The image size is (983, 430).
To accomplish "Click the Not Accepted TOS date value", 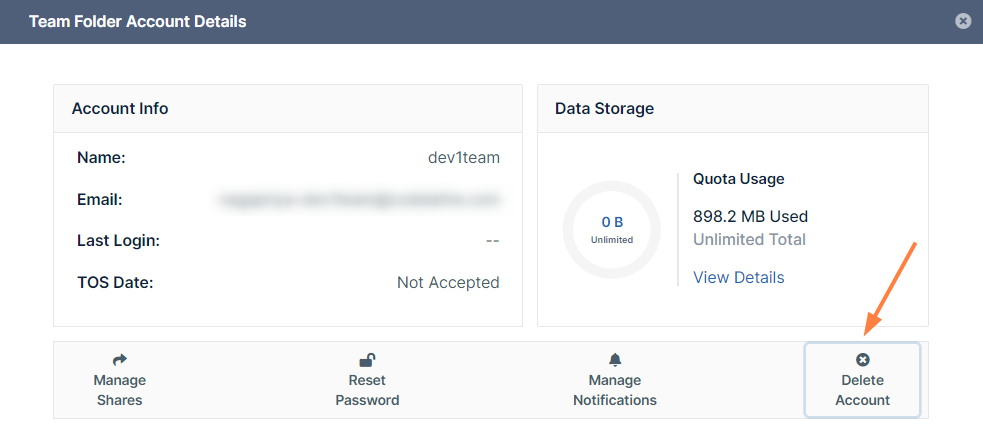I will coord(448,282).
